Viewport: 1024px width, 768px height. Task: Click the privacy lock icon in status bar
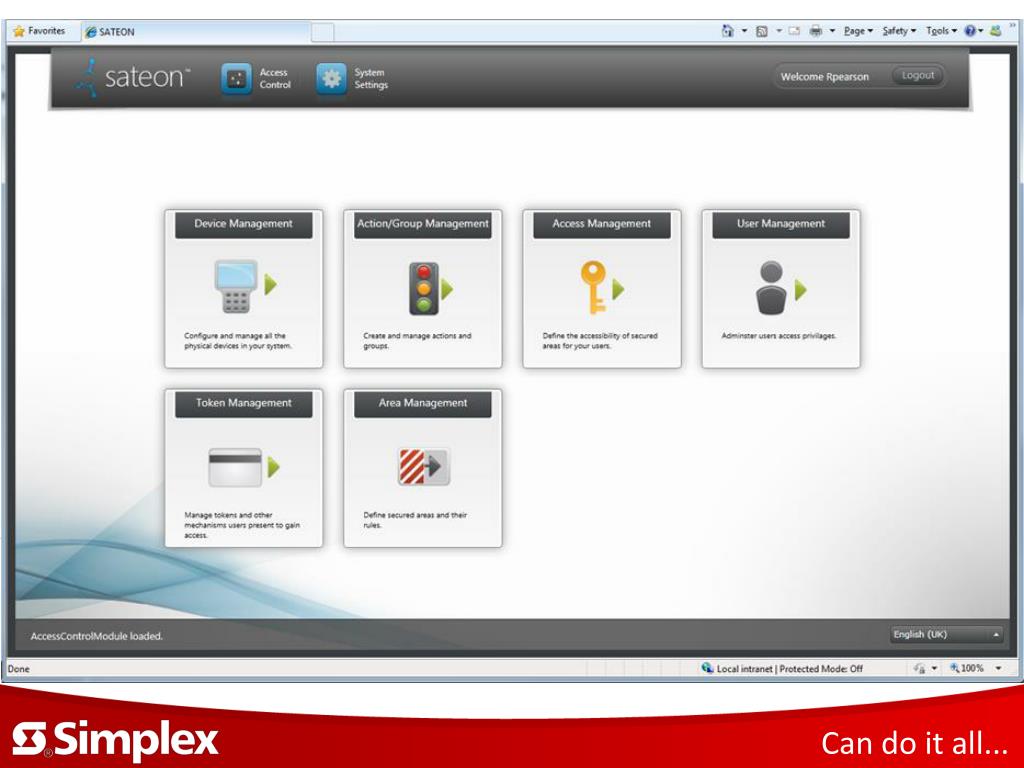[x=919, y=668]
